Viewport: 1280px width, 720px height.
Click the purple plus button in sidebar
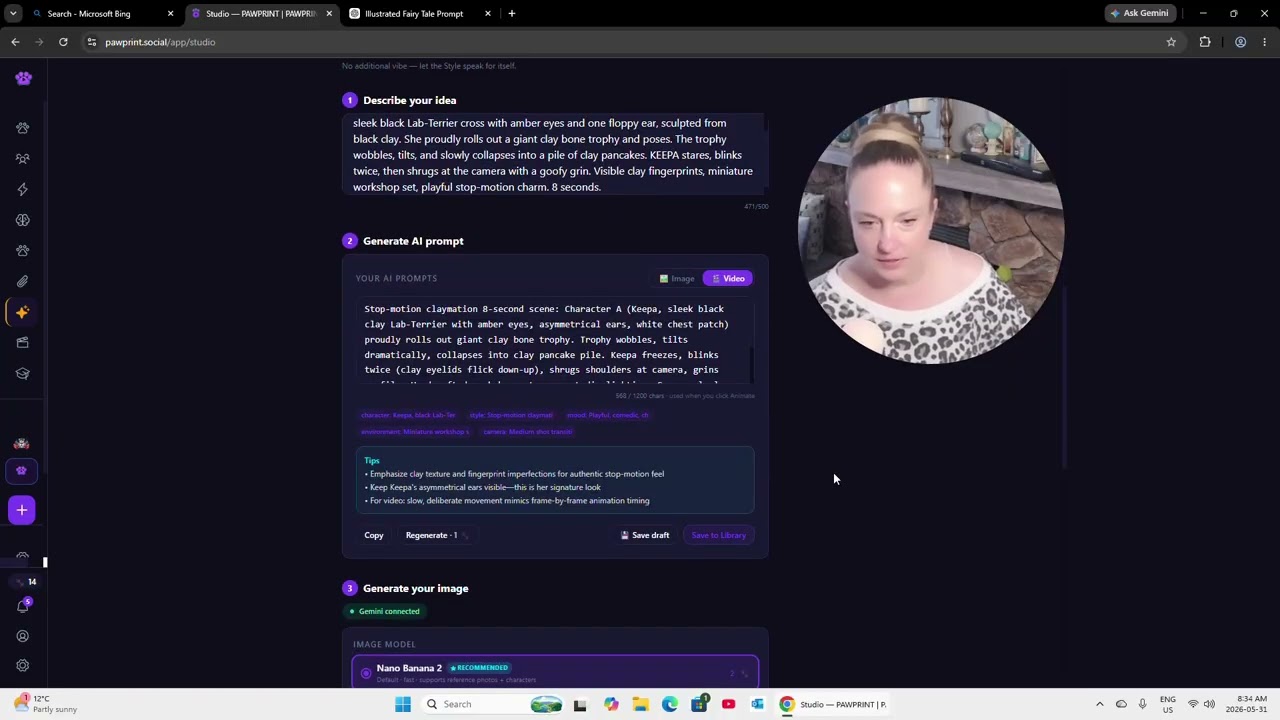pyautogui.click(x=21, y=510)
